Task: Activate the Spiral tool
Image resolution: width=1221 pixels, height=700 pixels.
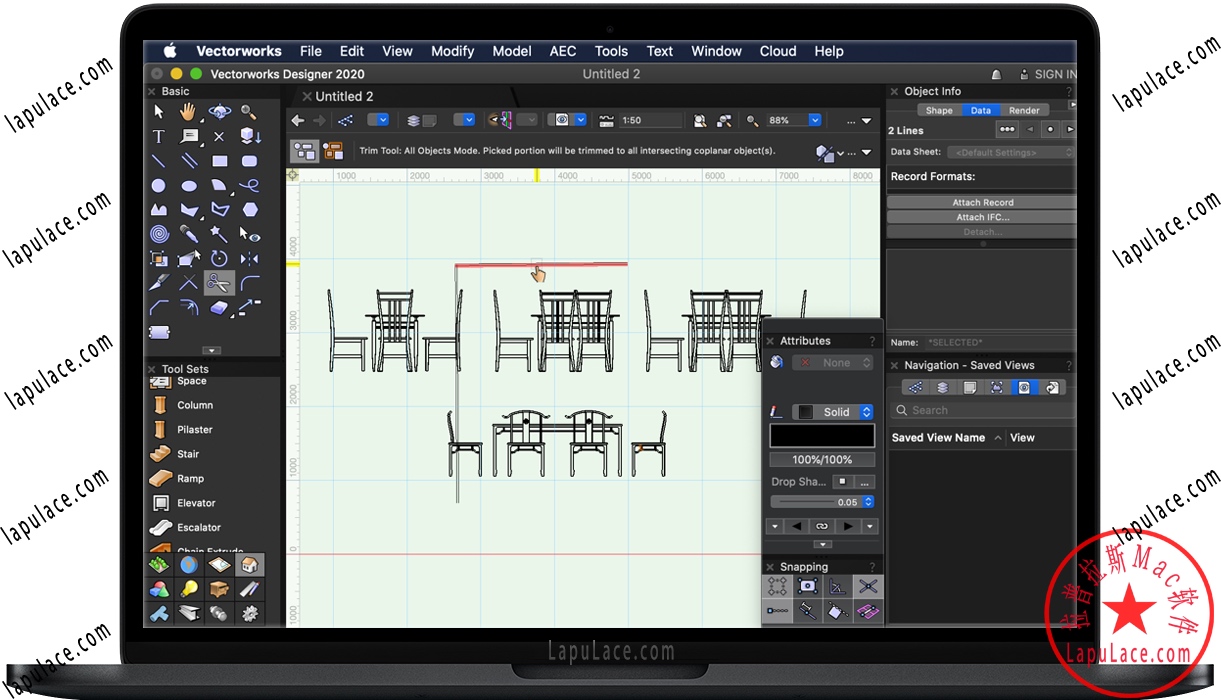Action: pyautogui.click(x=158, y=233)
